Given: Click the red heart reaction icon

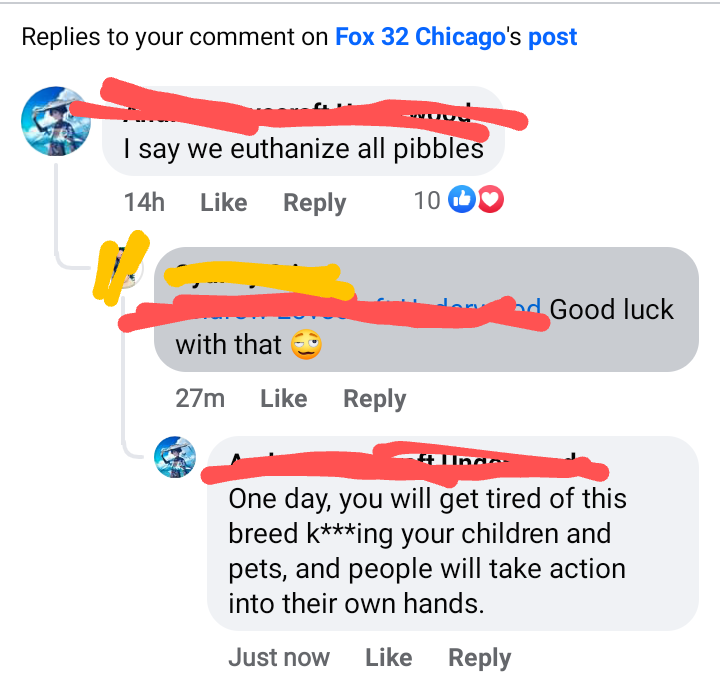Looking at the screenshot, I should 490,199.
